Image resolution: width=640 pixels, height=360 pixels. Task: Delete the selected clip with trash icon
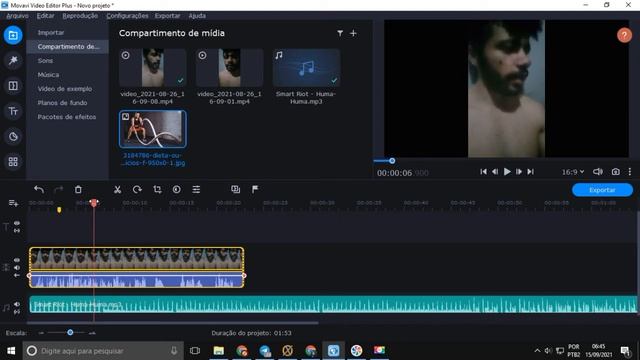pos(78,189)
